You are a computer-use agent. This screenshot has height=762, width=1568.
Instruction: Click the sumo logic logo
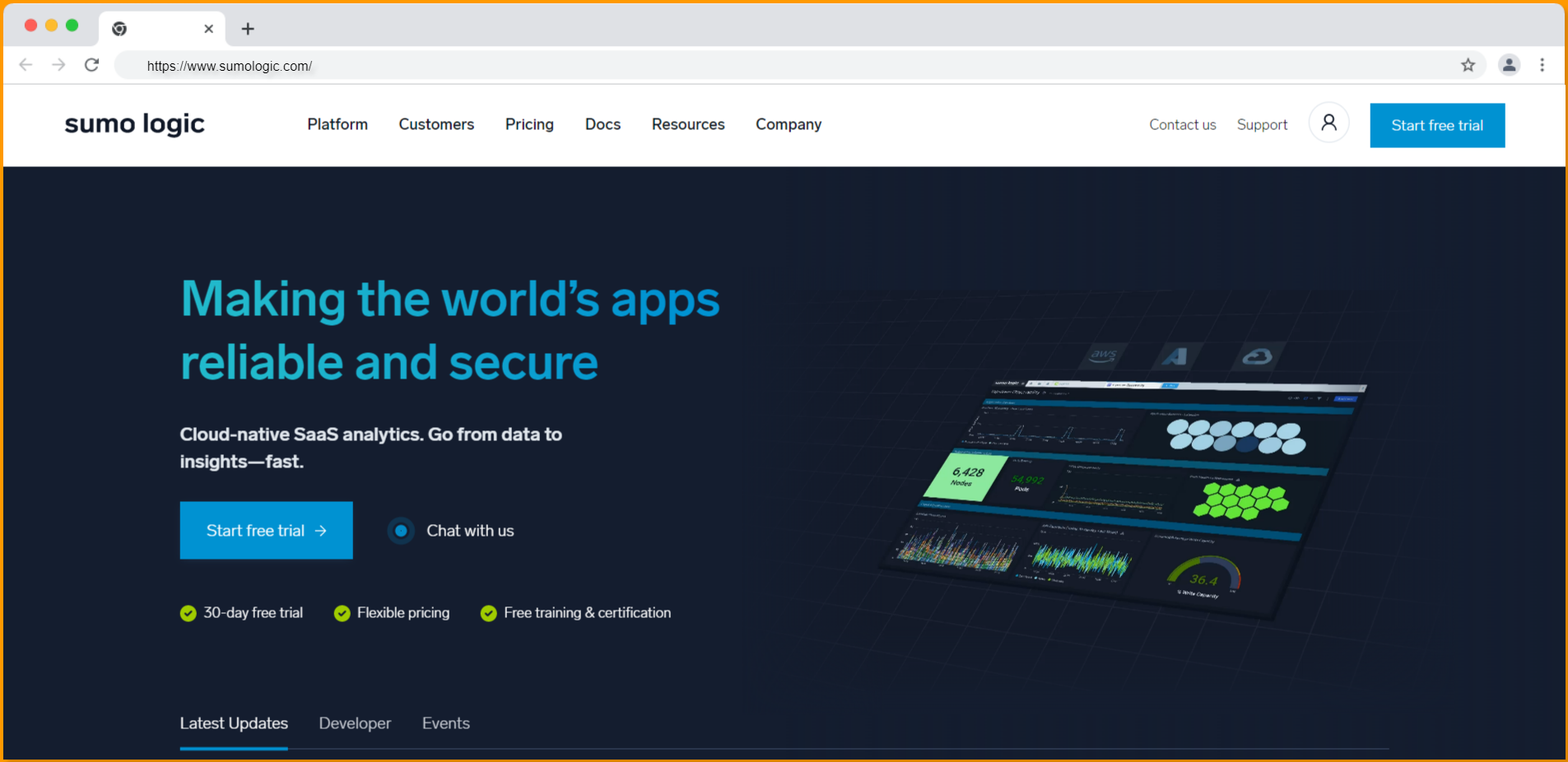135,124
